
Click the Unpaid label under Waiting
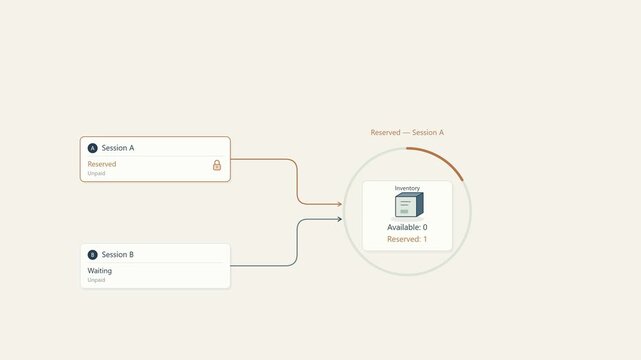(x=96, y=280)
